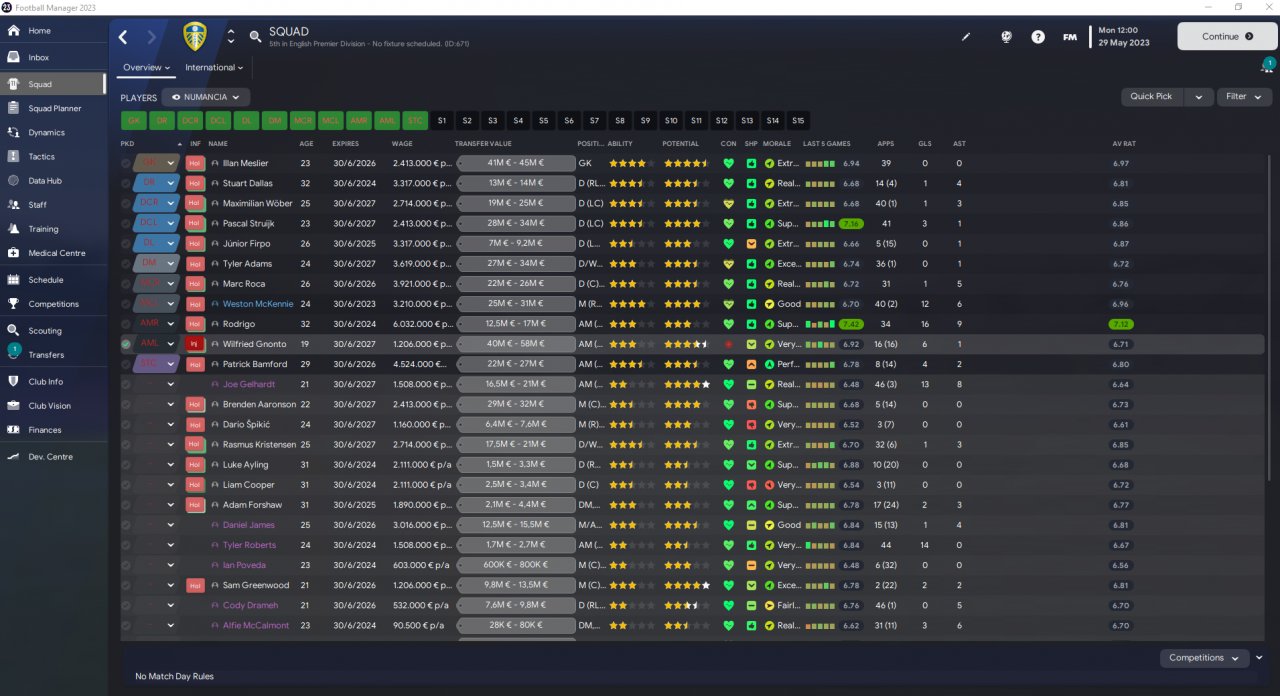Click the Tactics sidebar icon
Image resolution: width=1280 pixels, height=696 pixels.
pyautogui.click(x=14, y=156)
